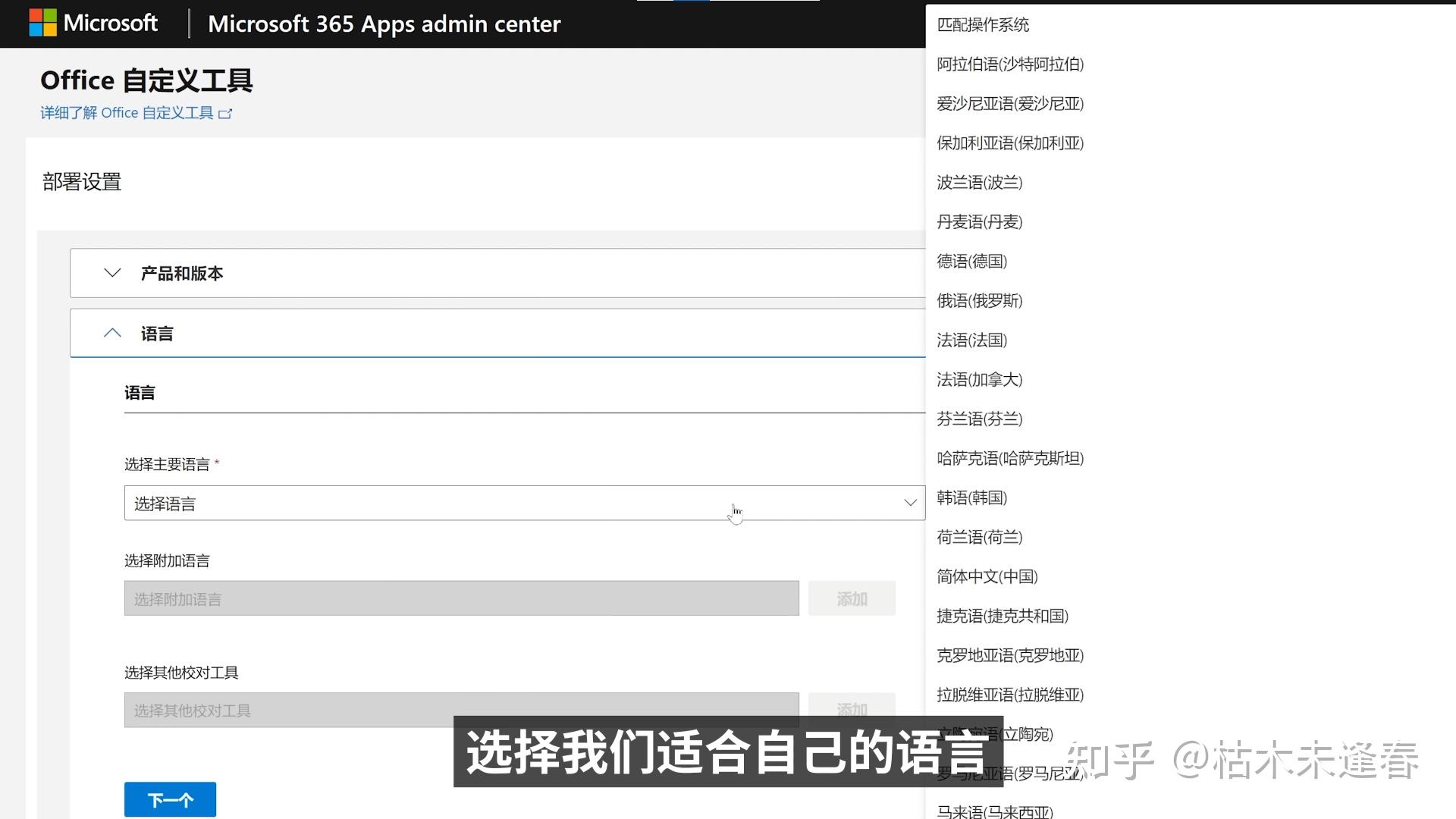Pick 法语(法国) language option

[972, 340]
